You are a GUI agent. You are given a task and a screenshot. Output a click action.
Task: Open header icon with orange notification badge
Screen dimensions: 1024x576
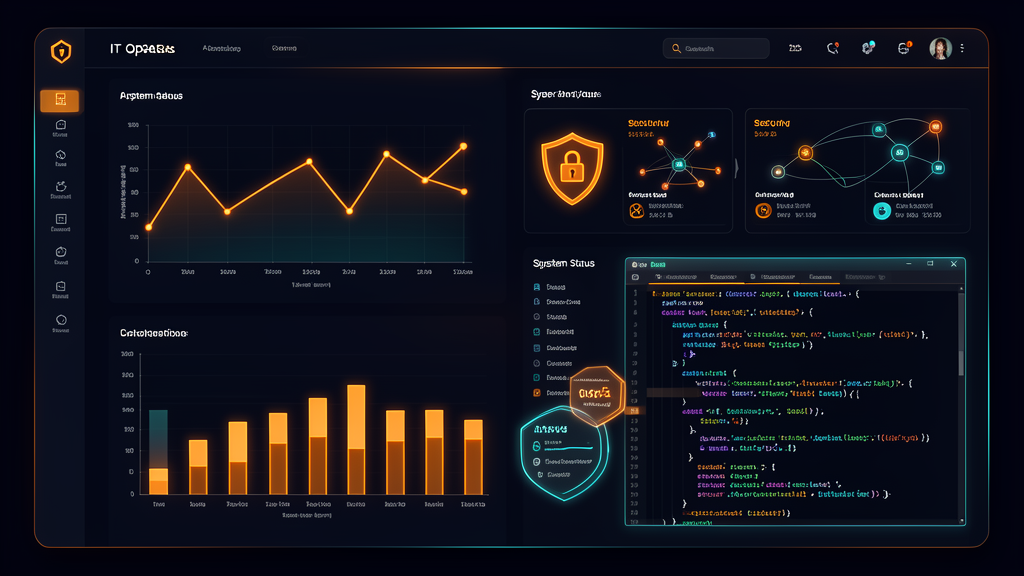point(904,48)
